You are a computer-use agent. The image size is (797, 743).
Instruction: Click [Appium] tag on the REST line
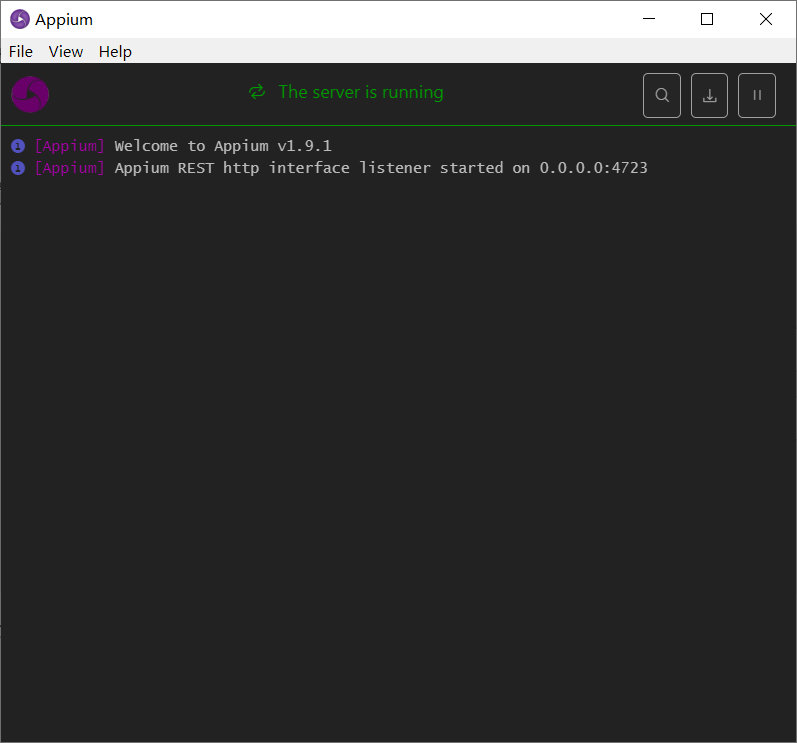(70, 168)
